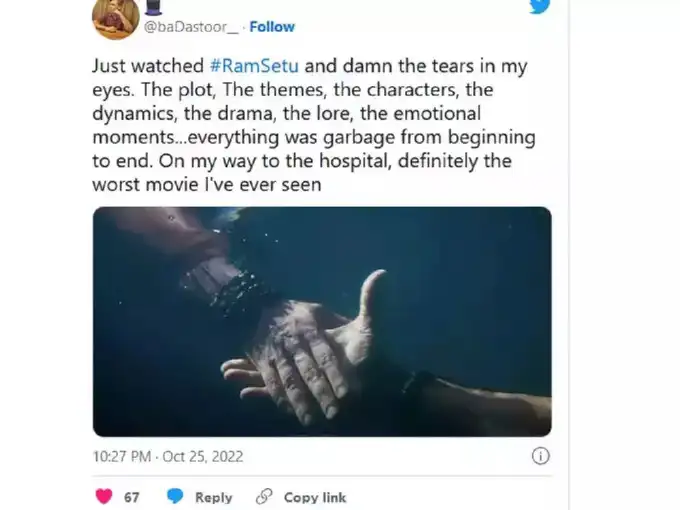680x510 pixels.
Task: Click the "Just watched" opening words
Action: click(148, 66)
